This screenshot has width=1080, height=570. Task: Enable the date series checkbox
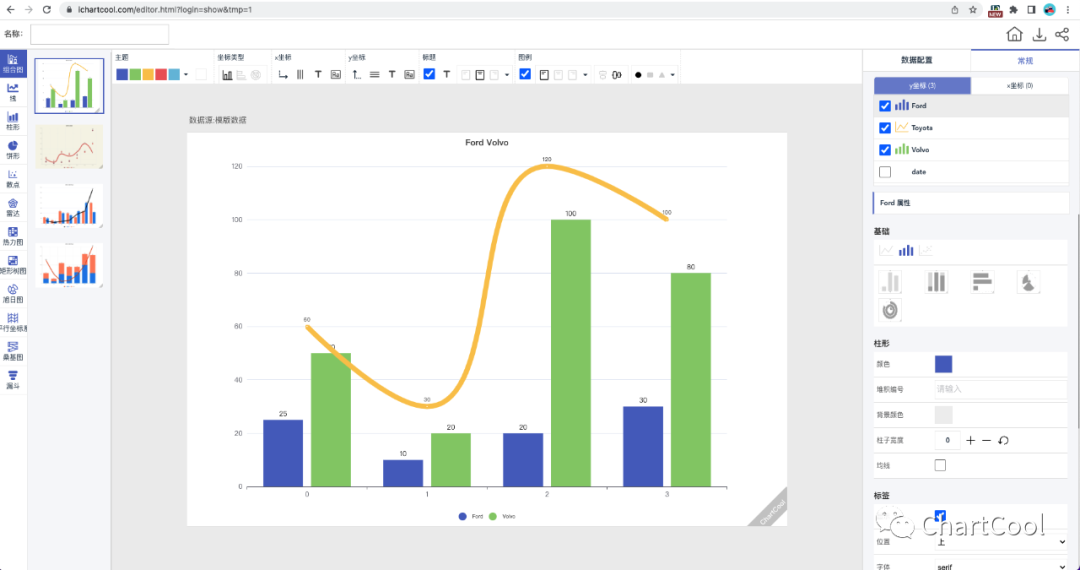885,172
